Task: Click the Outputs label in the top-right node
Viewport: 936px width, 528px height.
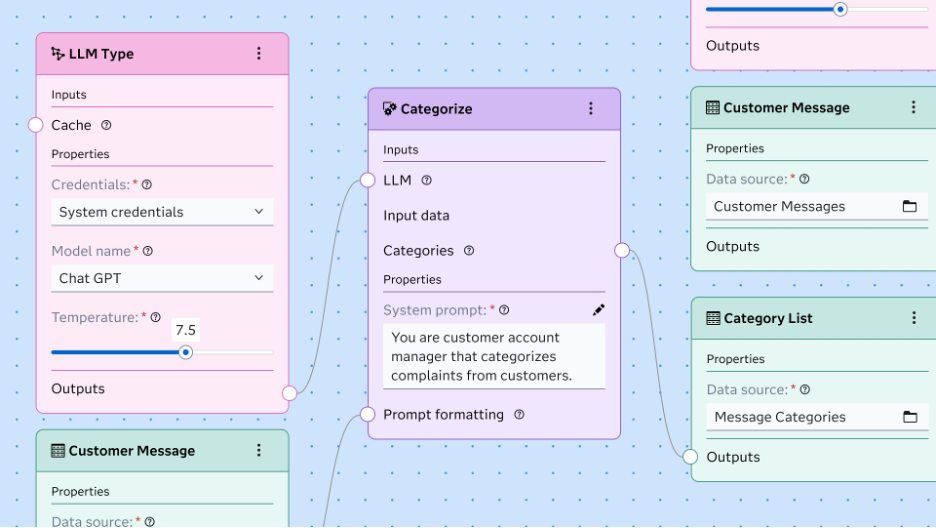Action: [732, 46]
